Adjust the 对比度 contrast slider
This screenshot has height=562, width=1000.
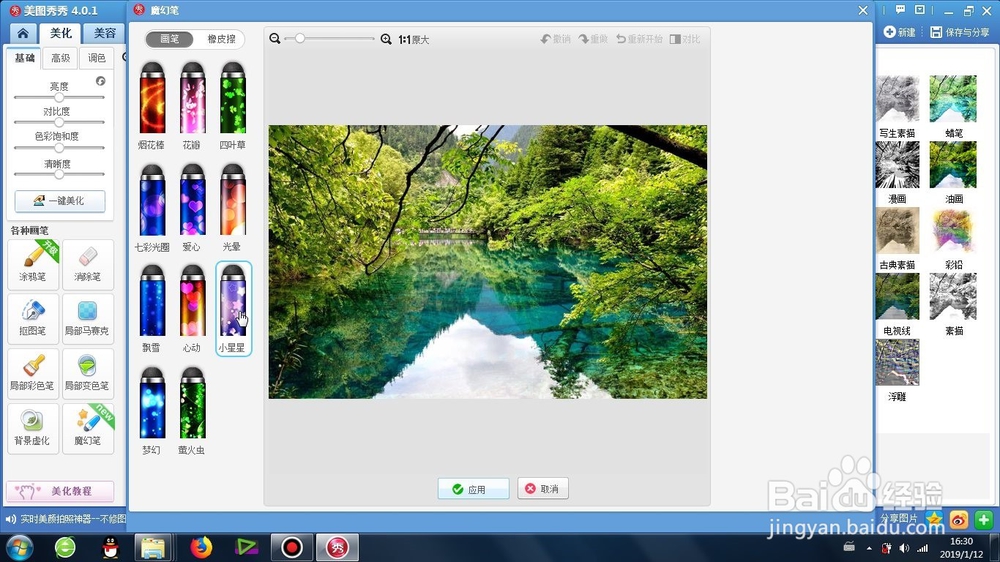click(x=59, y=122)
